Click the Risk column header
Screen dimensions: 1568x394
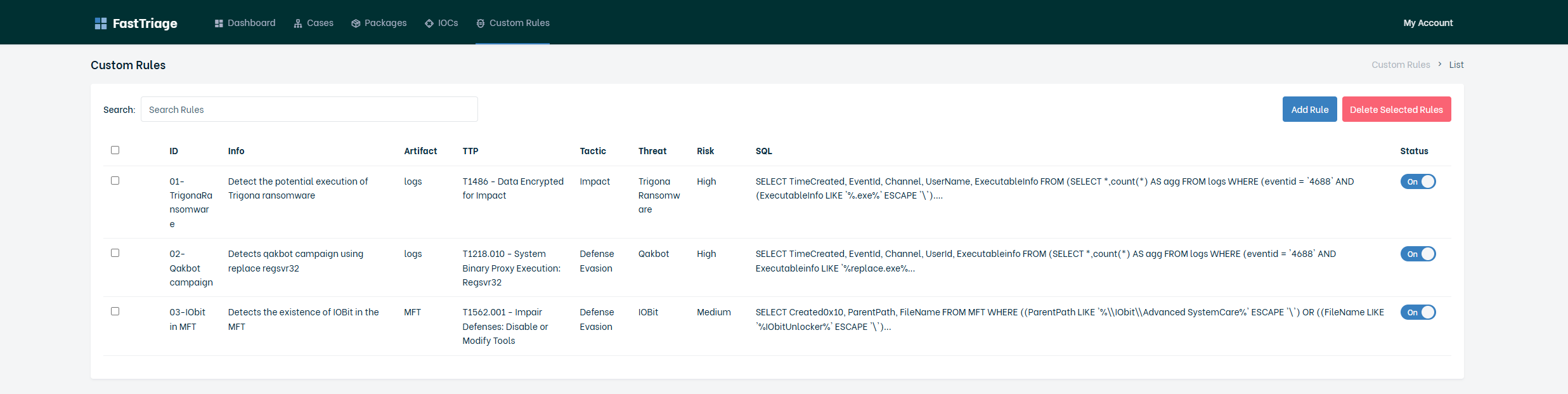pos(705,151)
